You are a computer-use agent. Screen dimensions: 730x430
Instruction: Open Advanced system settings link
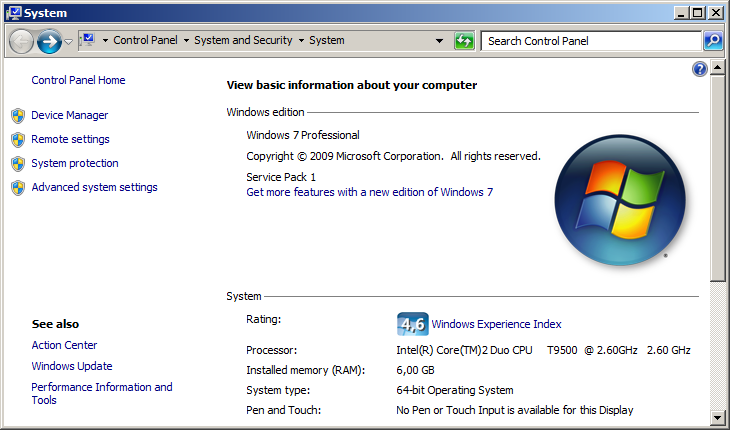click(x=95, y=187)
